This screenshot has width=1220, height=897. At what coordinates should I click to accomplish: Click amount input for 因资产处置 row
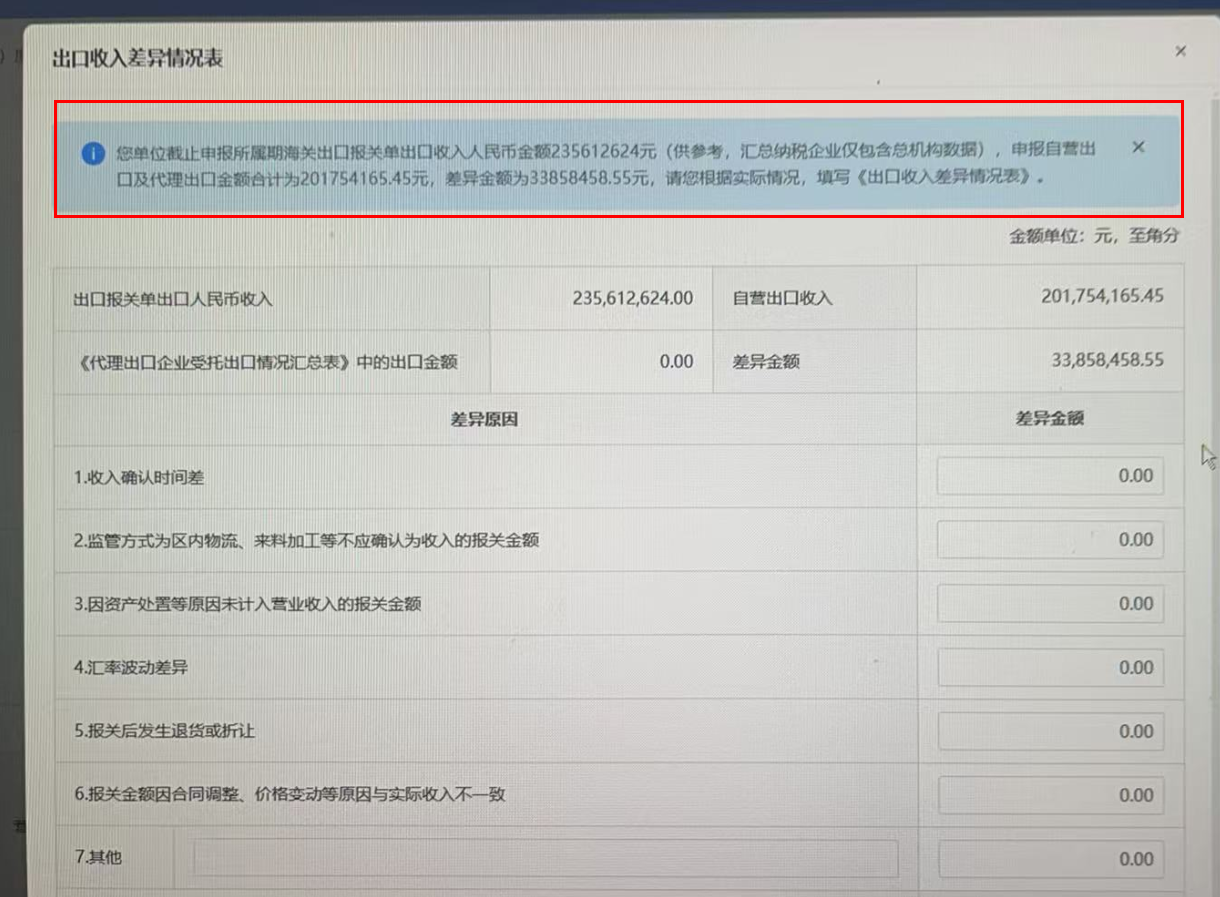click(x=1050, y=604)
